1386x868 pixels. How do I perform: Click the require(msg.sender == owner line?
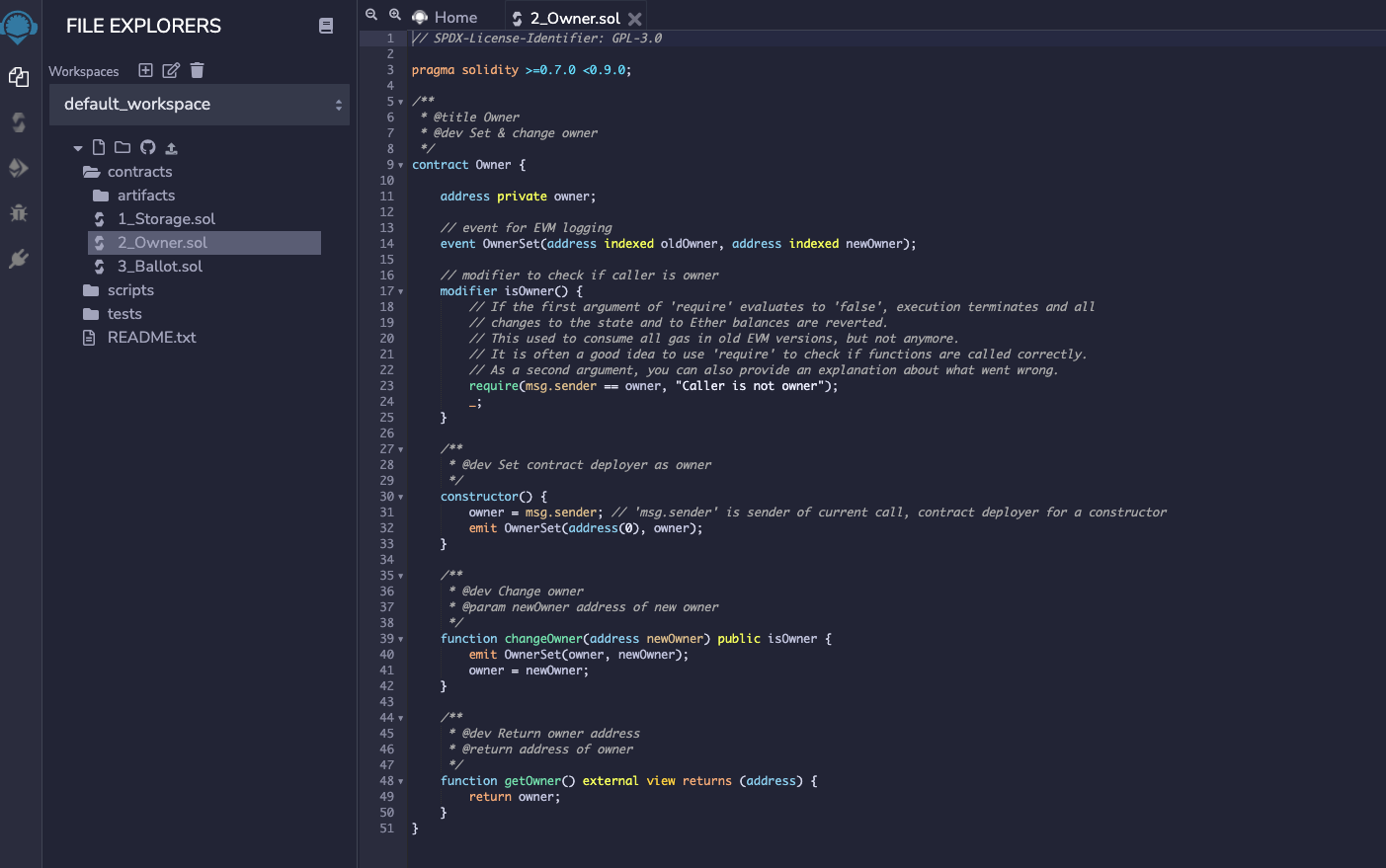click(x=653, y=386)
